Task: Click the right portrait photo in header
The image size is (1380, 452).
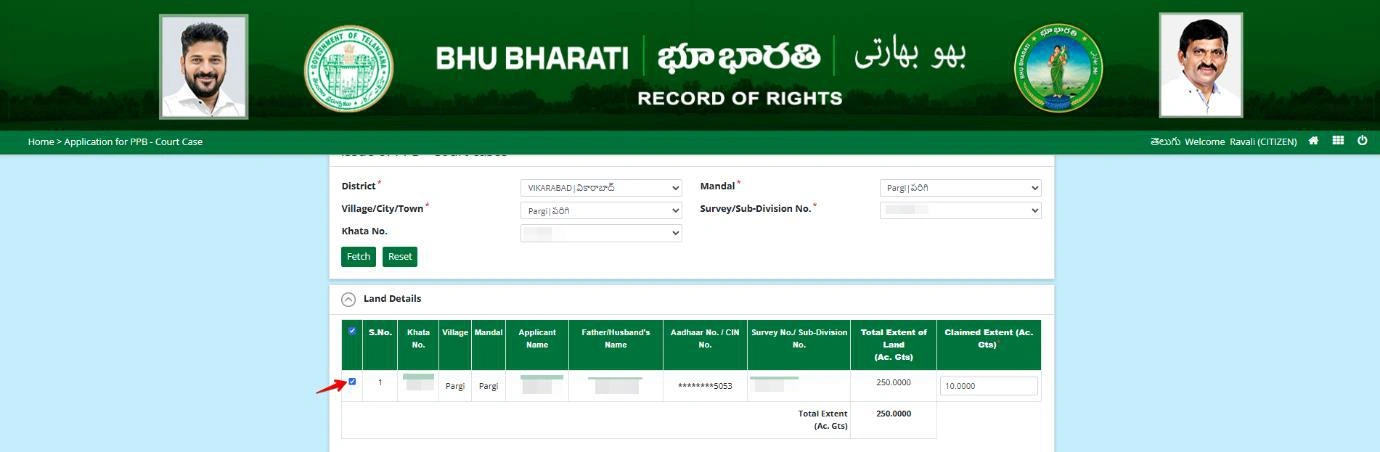Action: (1201, 66)
